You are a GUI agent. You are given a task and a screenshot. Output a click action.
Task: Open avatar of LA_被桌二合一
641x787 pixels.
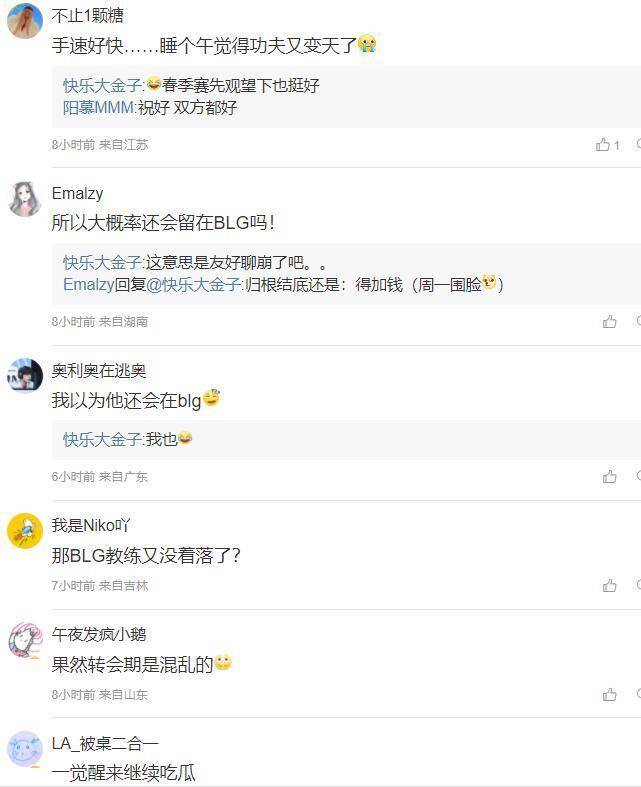tap(24, 748)
